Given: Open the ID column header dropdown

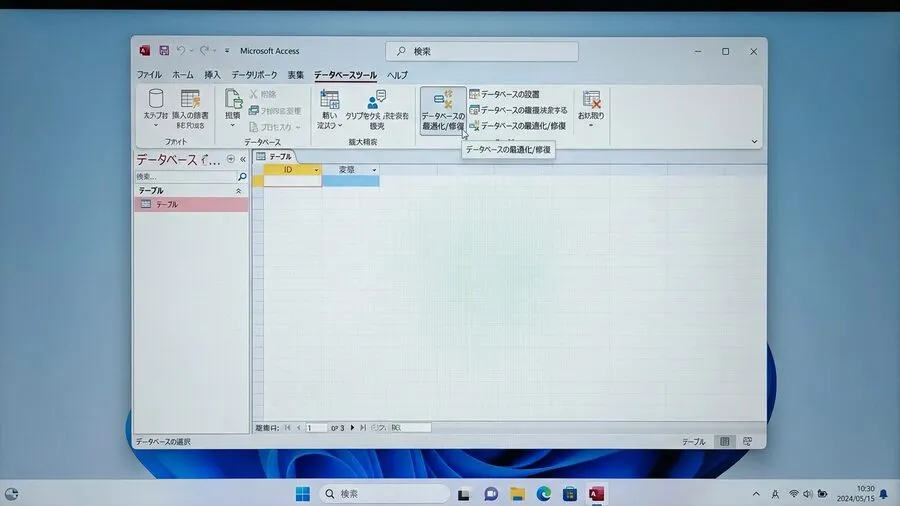Looking at the screenshot, I should coord(316,170).
